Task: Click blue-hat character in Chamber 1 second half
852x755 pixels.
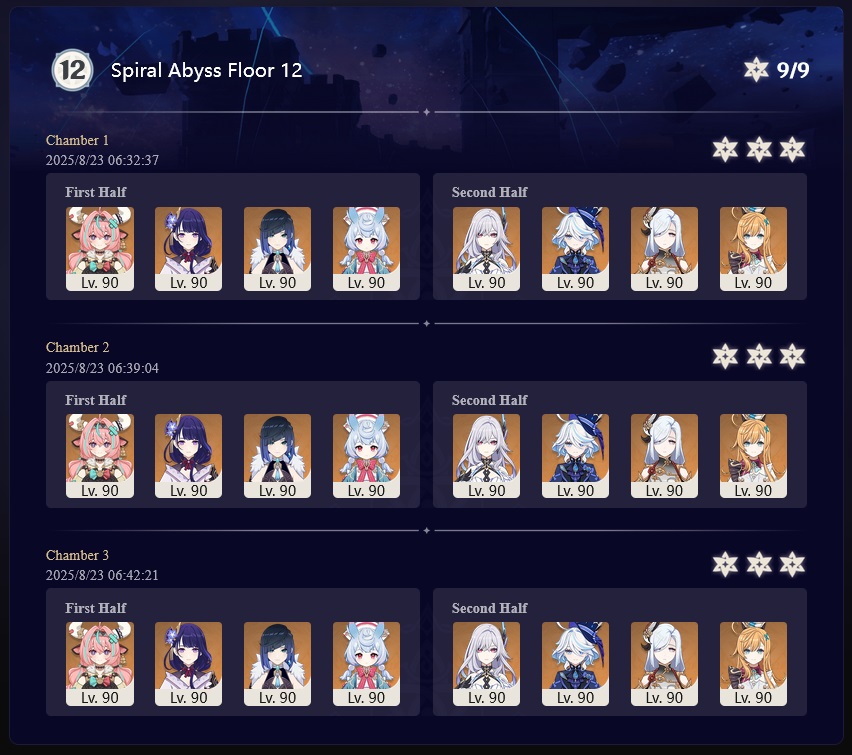Action: [x=575, y=248]
